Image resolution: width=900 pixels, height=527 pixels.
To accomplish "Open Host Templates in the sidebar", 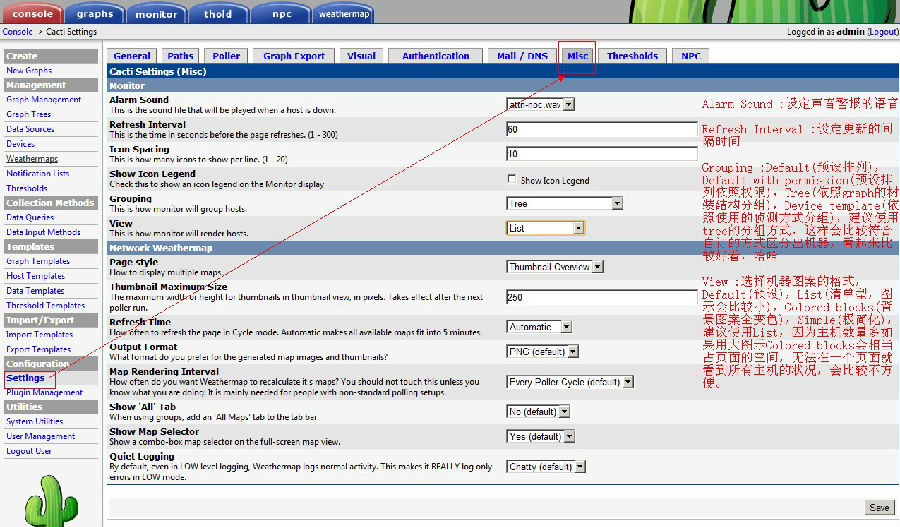I will 36,276.
